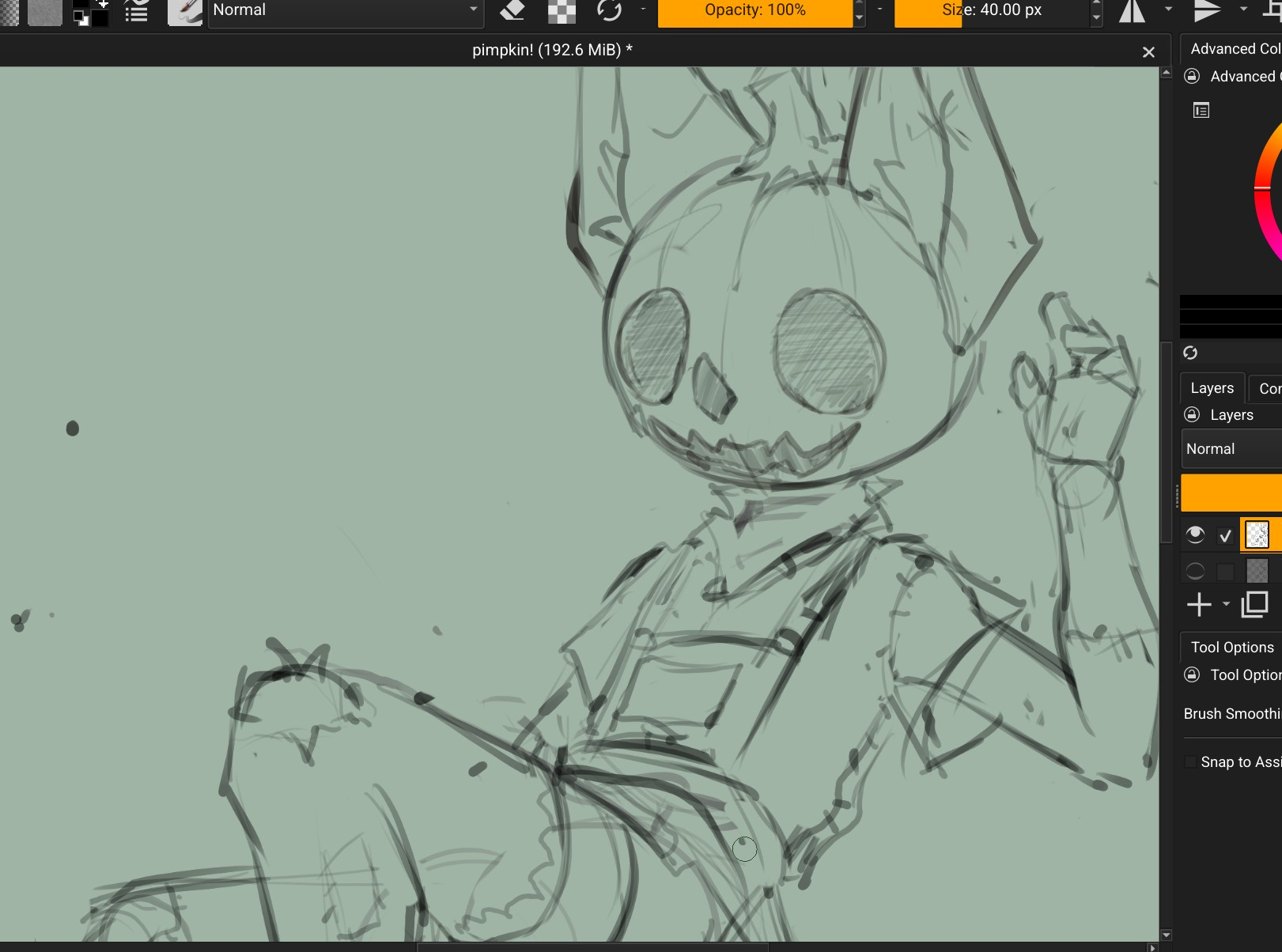Click the preserve alpha checkerboard icon

click(562, 10)
